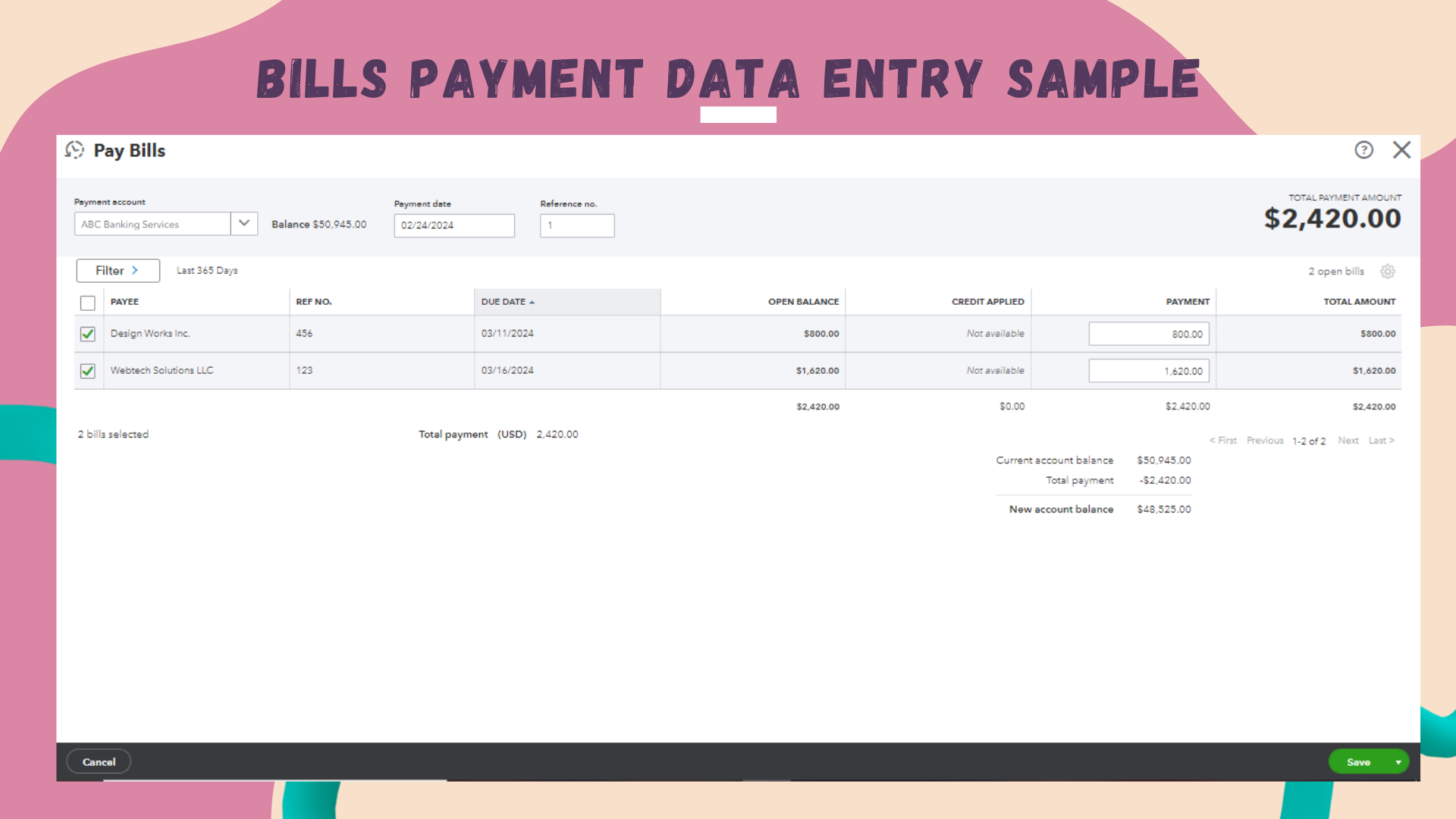Click the Pay Bills history clock icon

pos(74,150)
